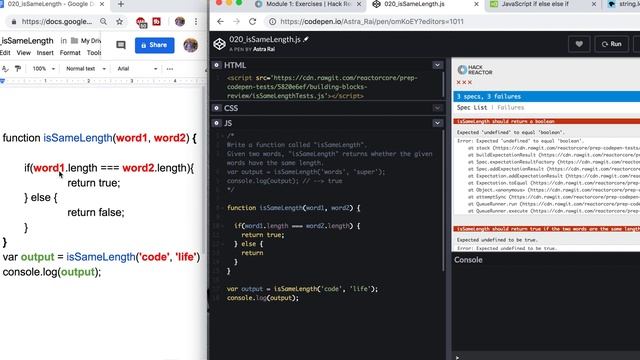Screen dimensions: 640x360
Task: Click the Share button in Google Docs
Action: tap(154, 45)
